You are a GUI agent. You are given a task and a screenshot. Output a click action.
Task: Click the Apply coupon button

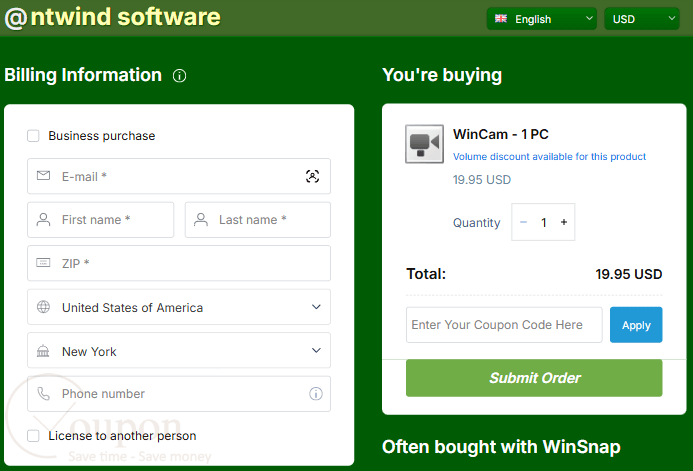coord(636,325)
